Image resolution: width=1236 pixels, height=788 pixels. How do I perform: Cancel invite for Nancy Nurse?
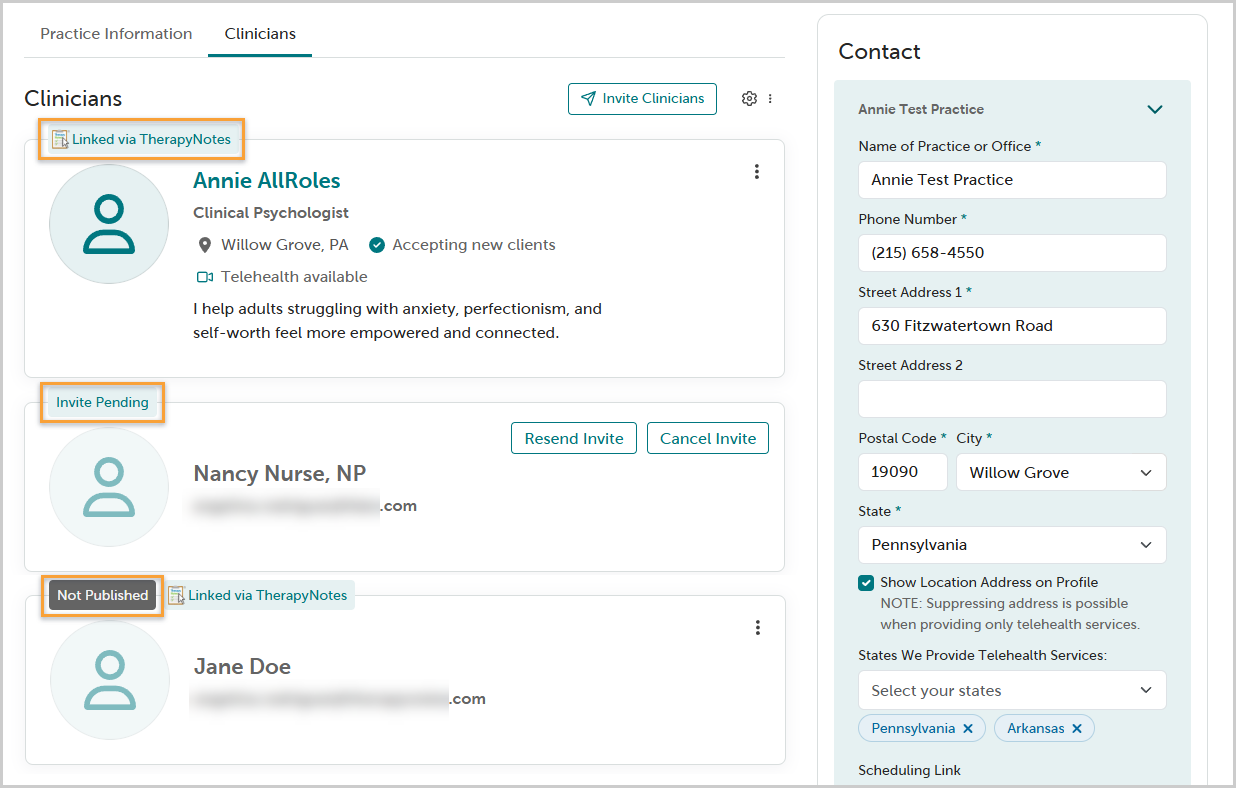[x=708, y=438]
